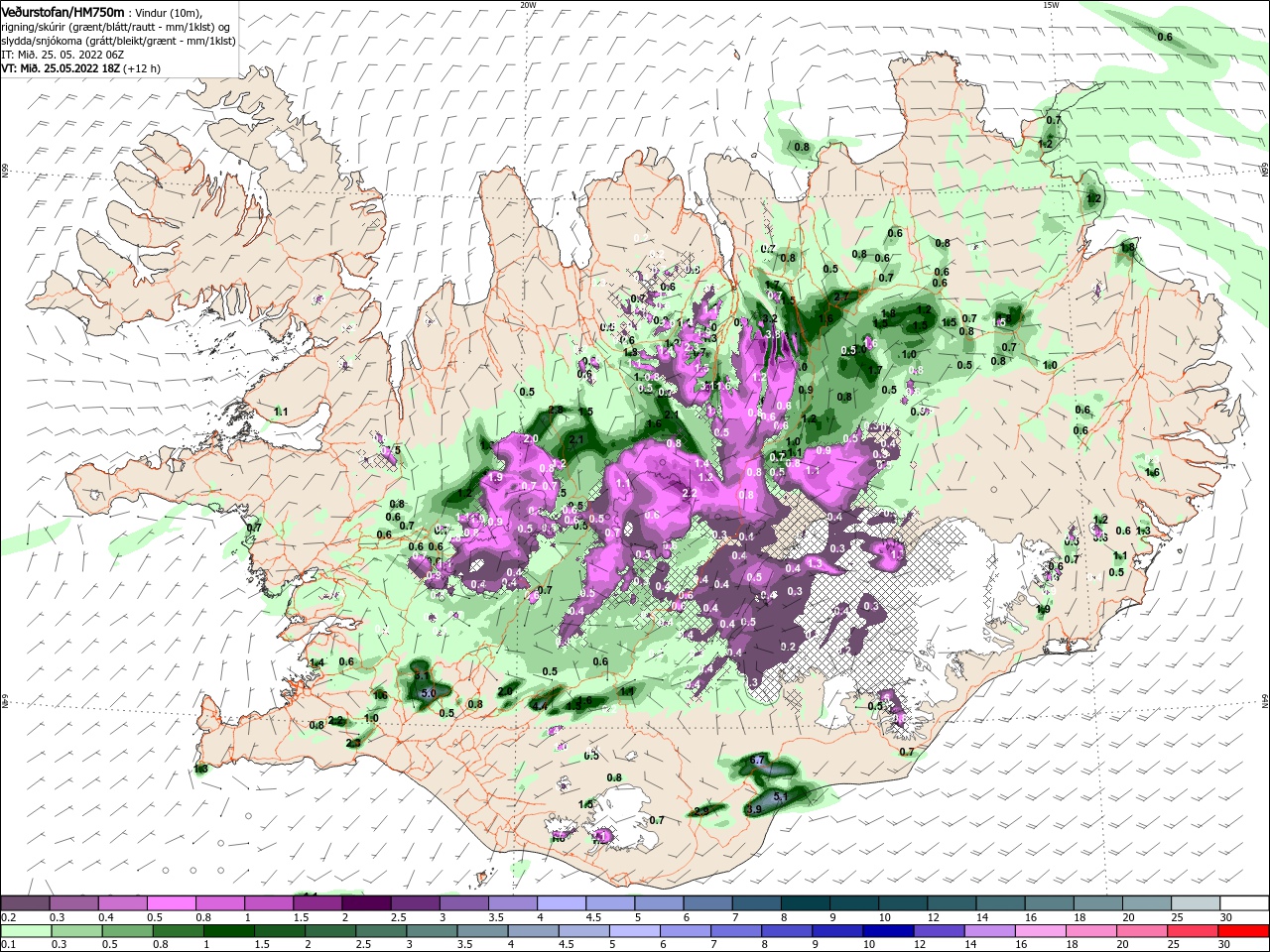The width and height of the screenshot is (1270, 952).
Task: Click the '(+12 h)' forecast offset text
Action: pos(142,68)
